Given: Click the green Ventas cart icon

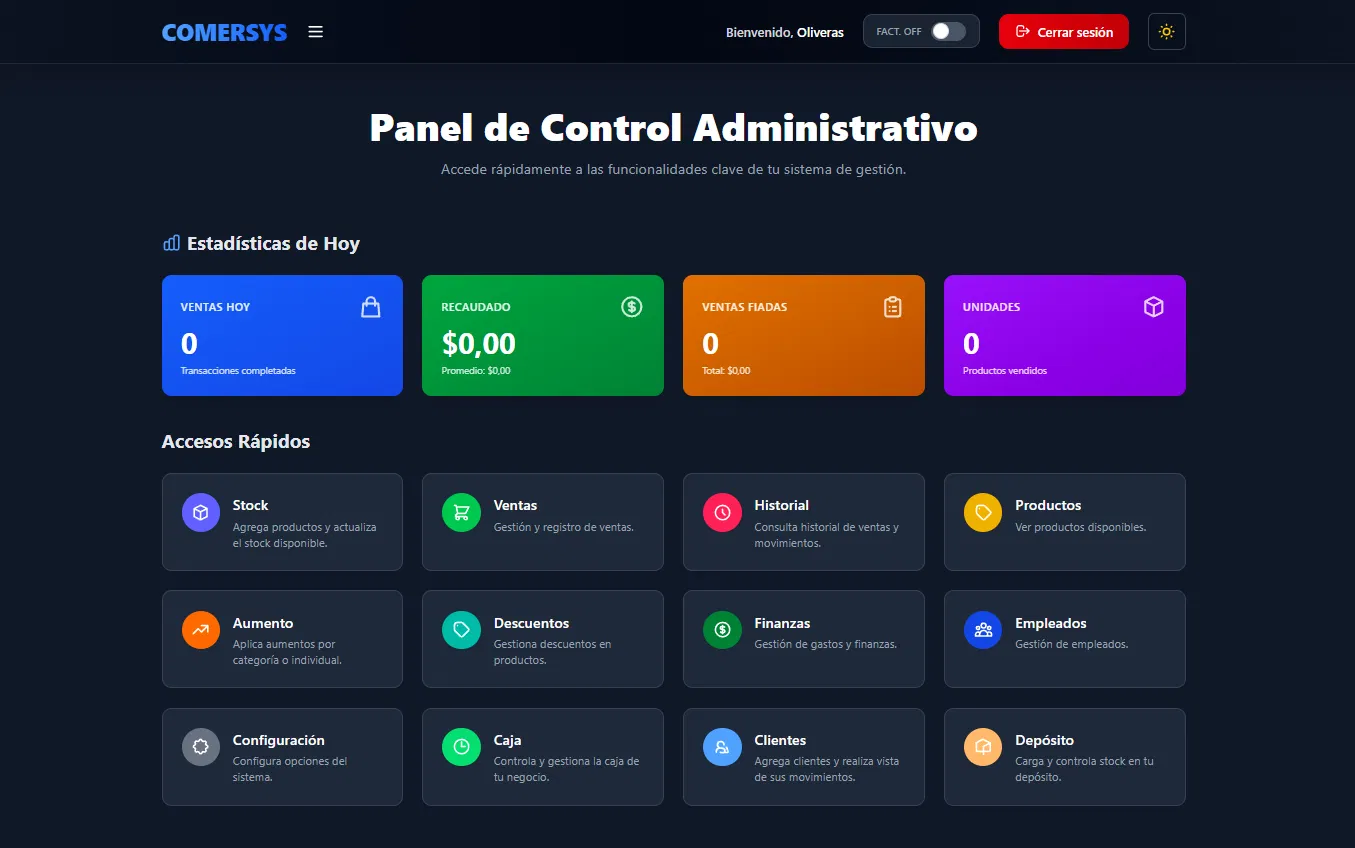Looking at the screenshot, I should click(461, 513).
